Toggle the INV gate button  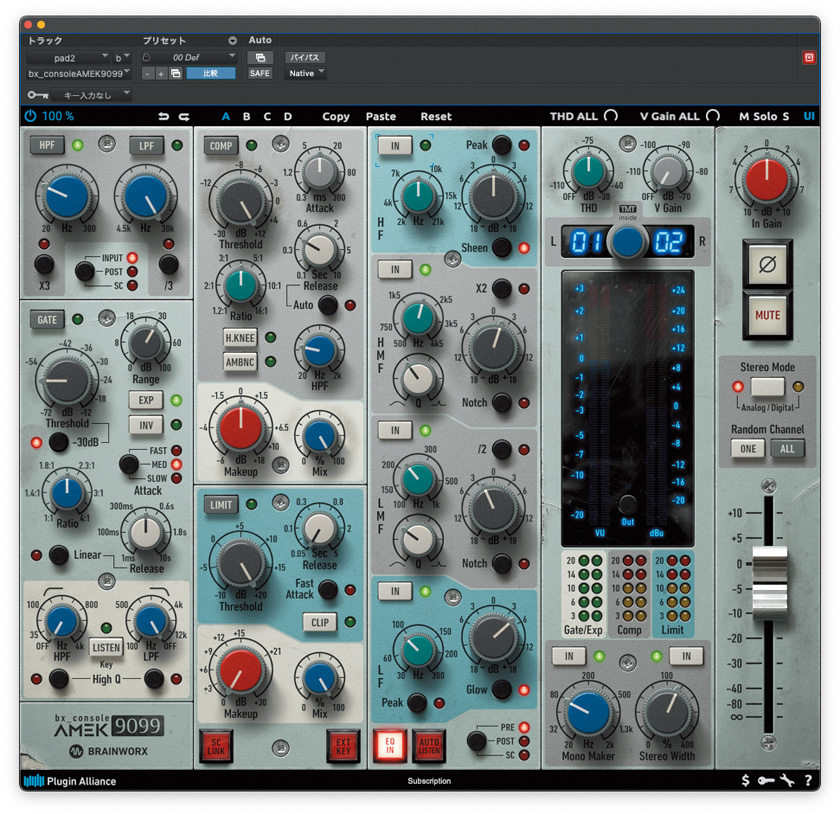point(146,425)
